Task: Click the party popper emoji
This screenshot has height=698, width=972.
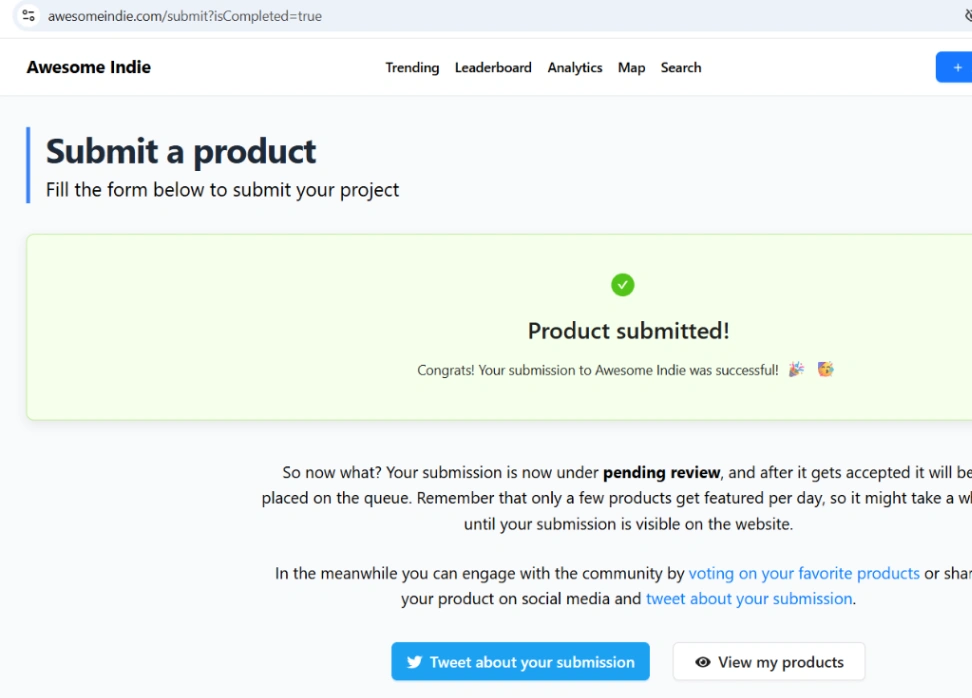Action: pos(796,369)
